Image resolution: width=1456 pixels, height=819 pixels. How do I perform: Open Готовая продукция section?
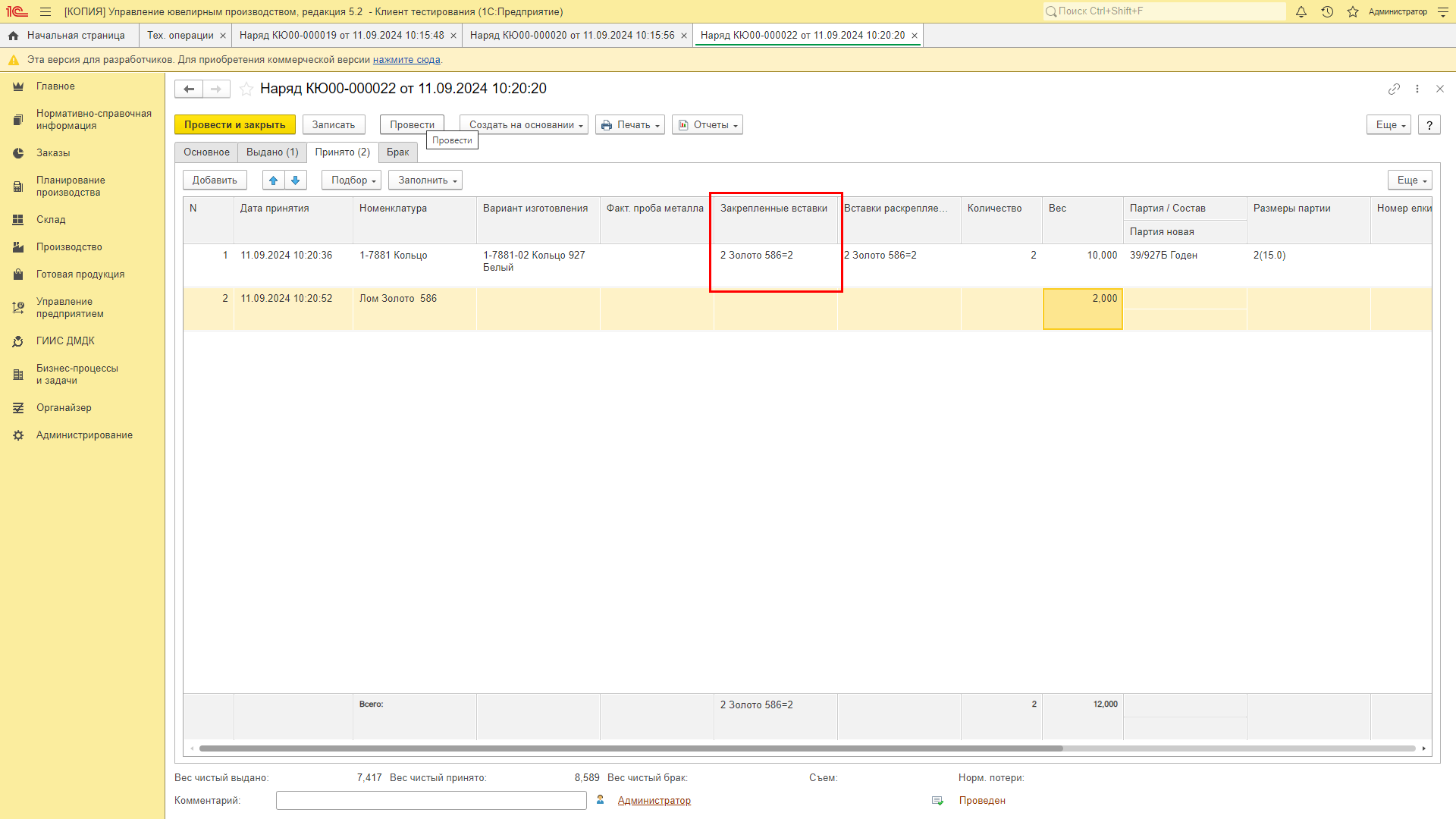80,275
